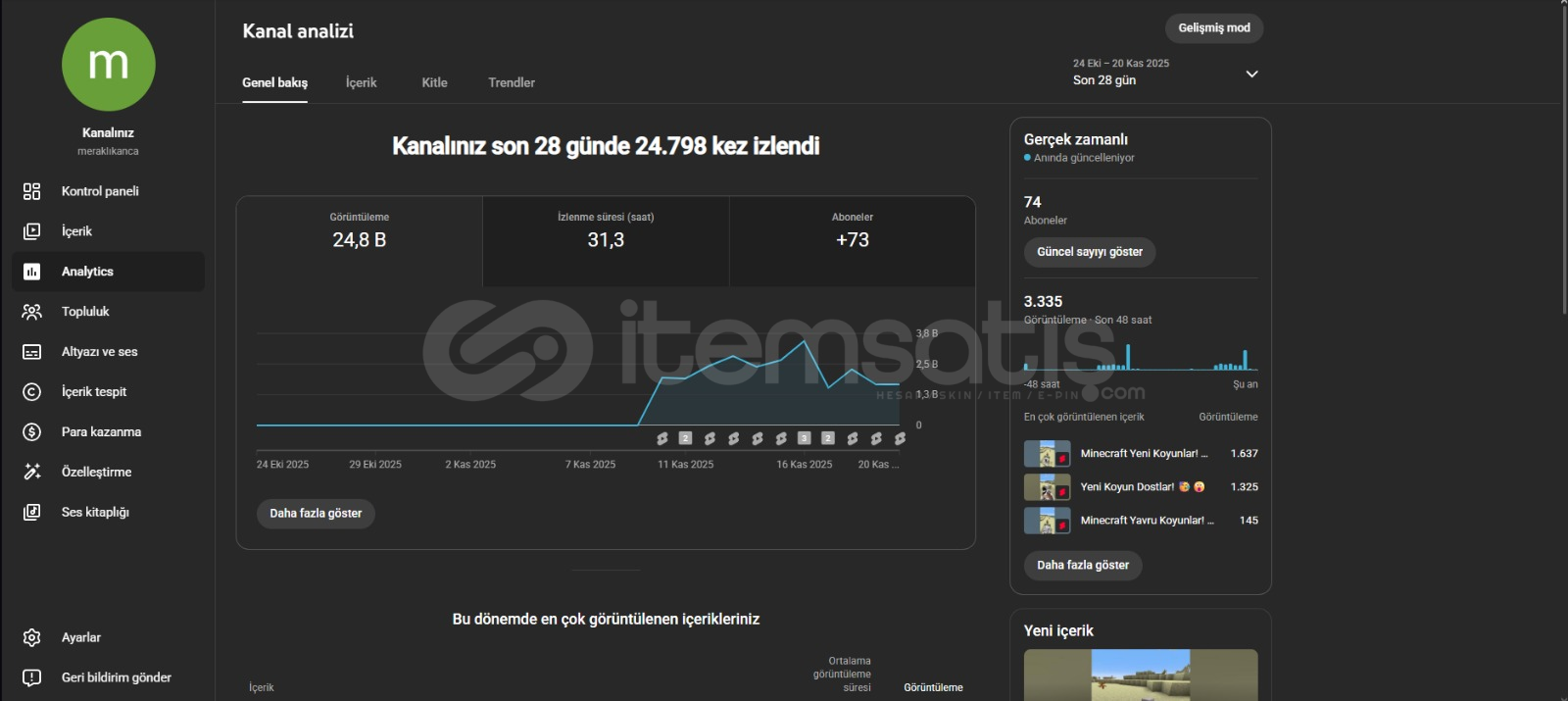
Task: Switch to the Trendler tab
Action: coord(512,83)
